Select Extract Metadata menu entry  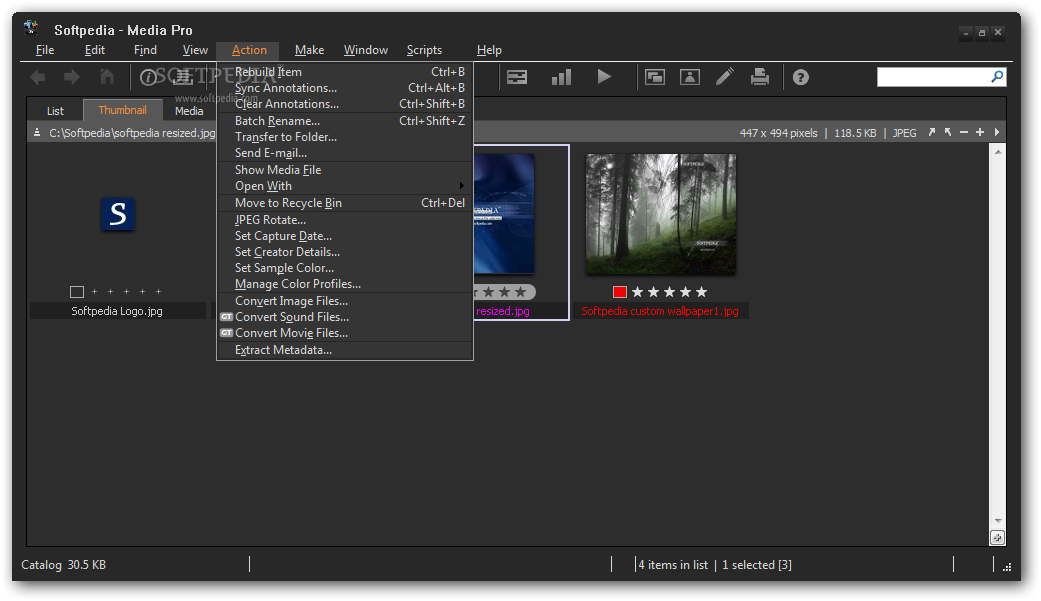tap(345, 350)
